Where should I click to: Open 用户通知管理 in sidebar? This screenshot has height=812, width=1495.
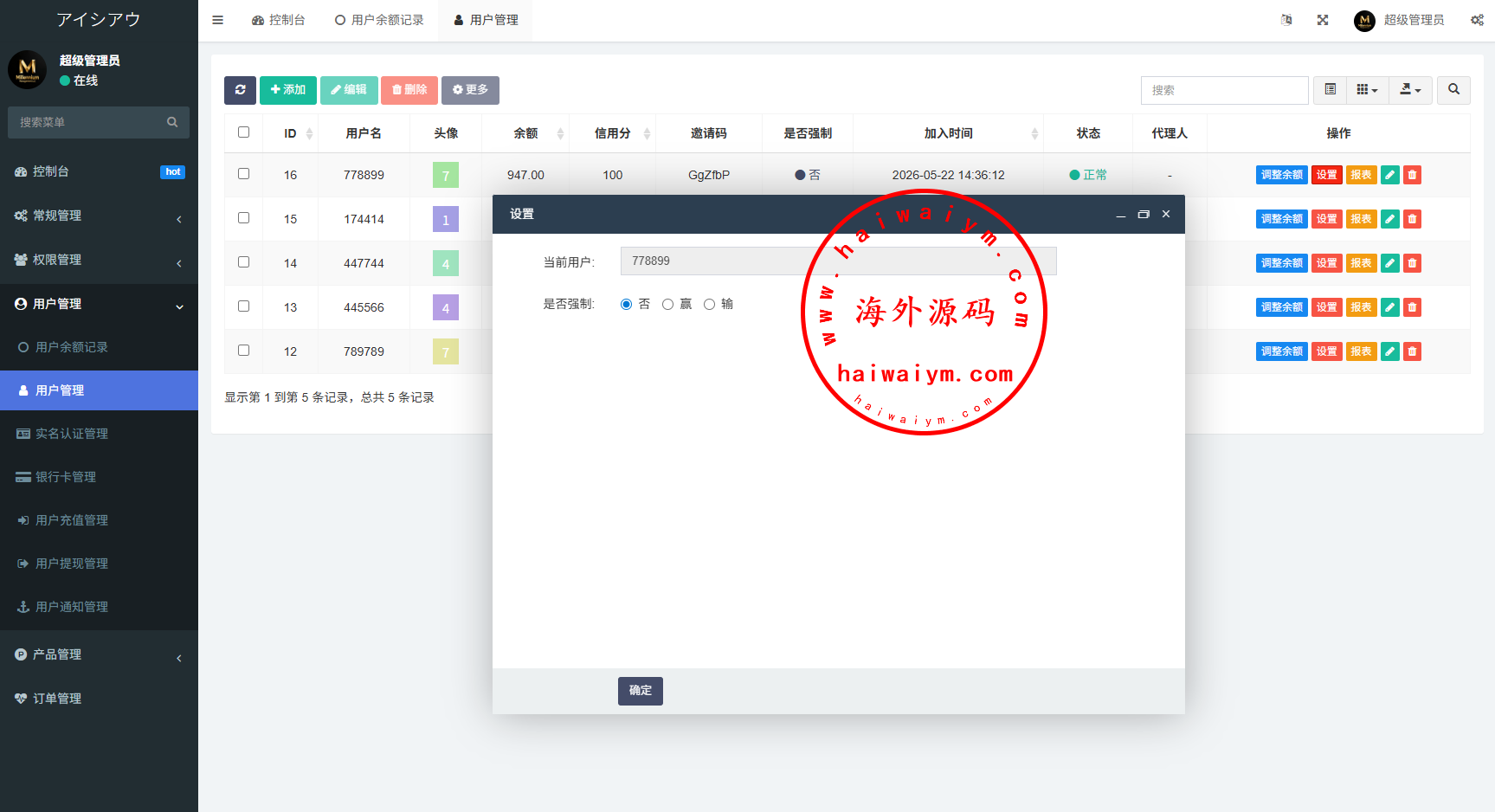[x=99, y=607]
